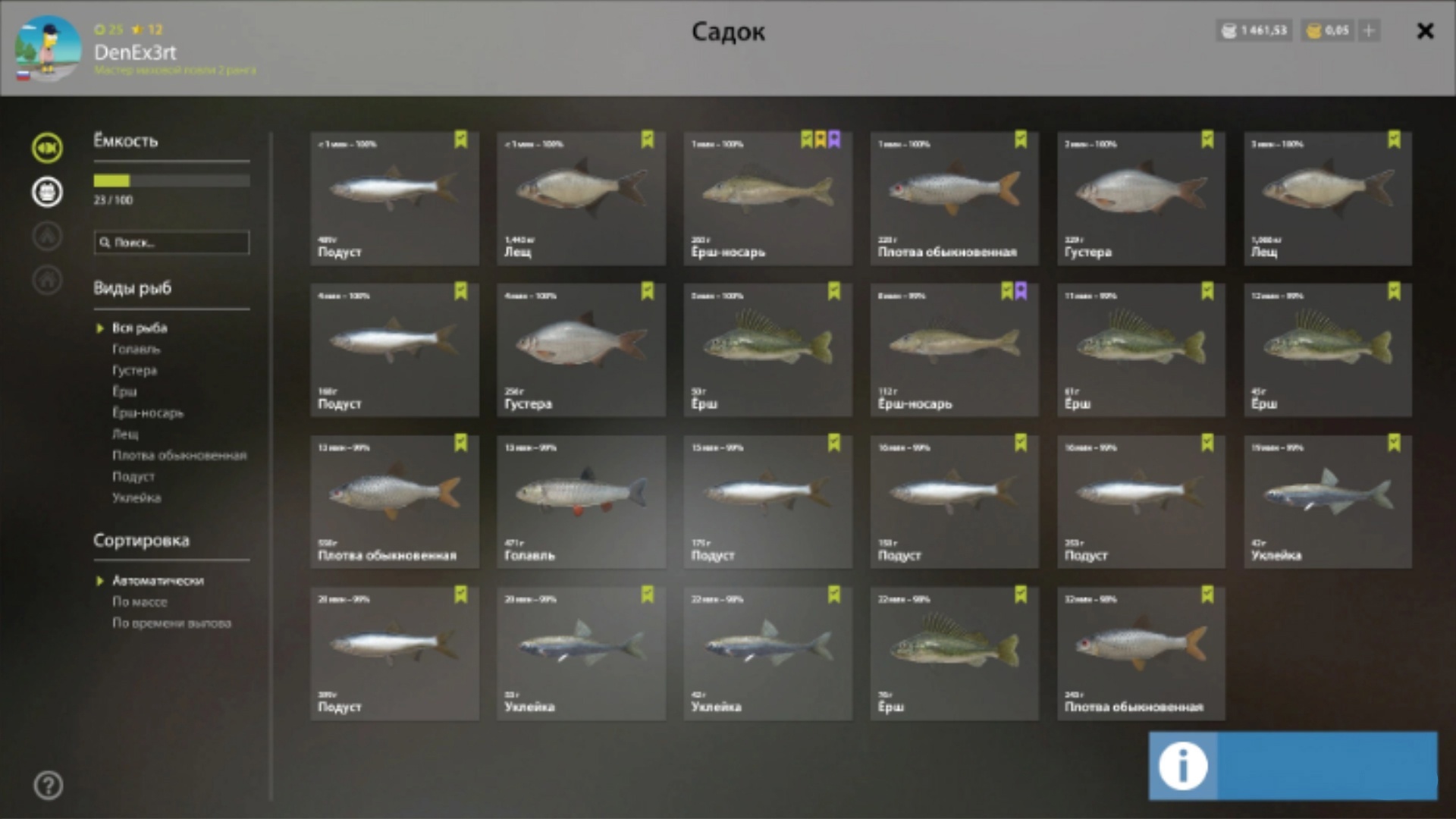Open the fish release icon in sidebar

click(x=47, y=147)
